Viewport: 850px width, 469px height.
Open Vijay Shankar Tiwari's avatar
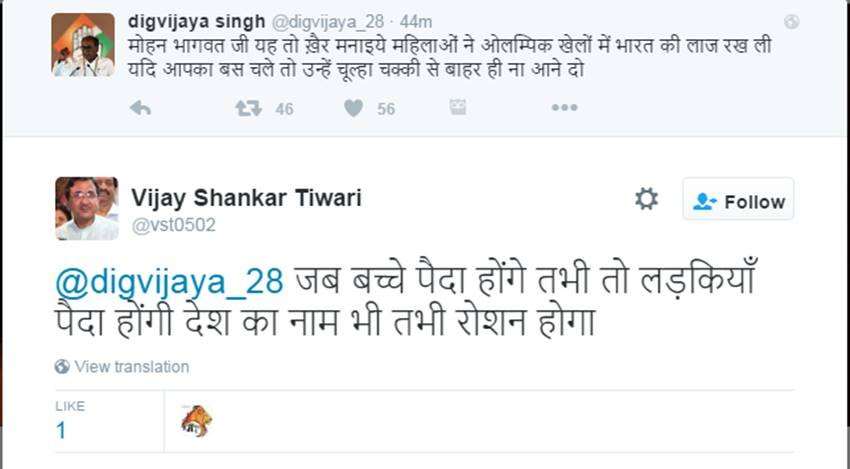coord(86,208)
